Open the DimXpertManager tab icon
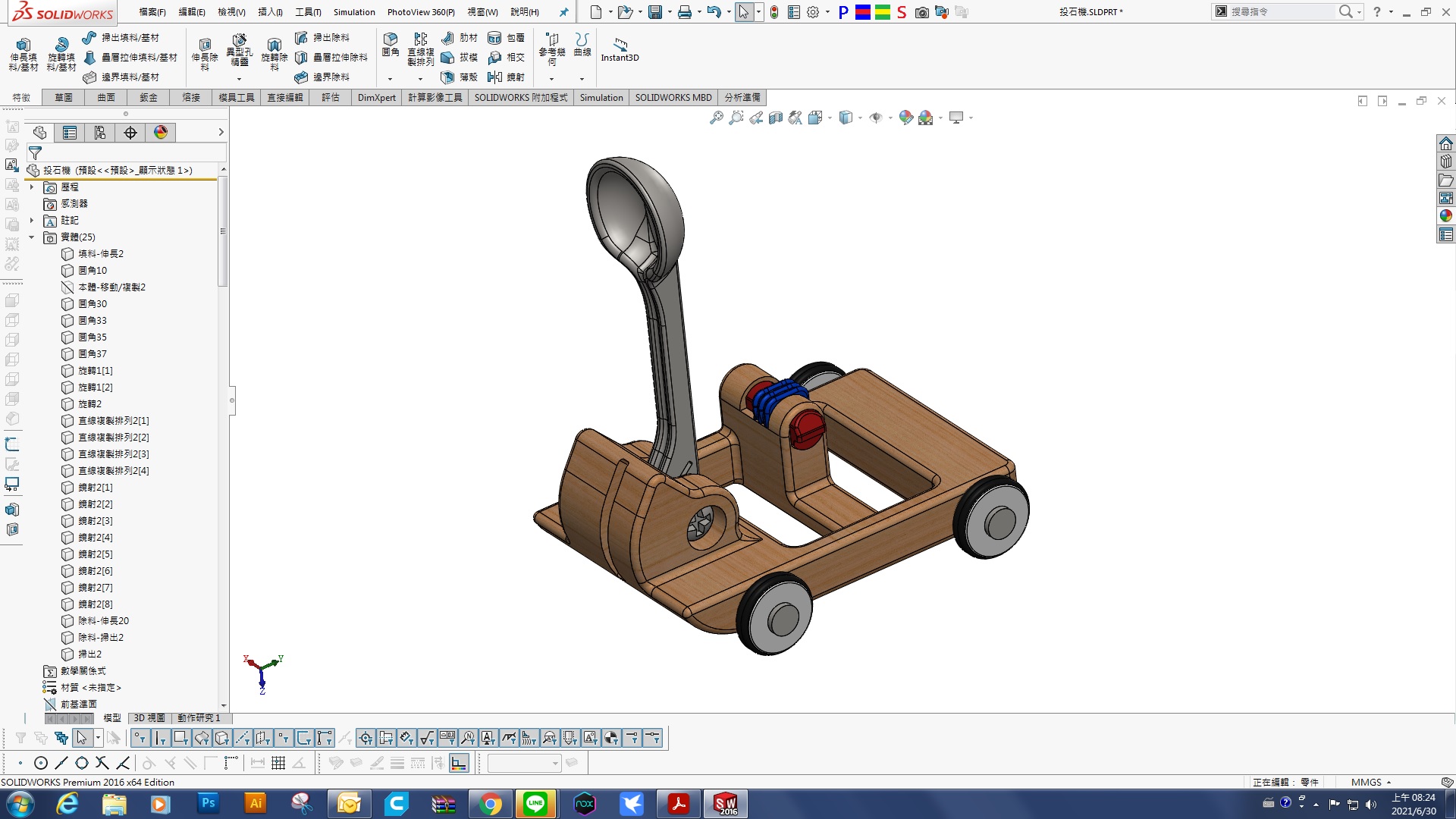Image resolution: width=1456 pixels, height=819 pixels. [x=130, y=133]
